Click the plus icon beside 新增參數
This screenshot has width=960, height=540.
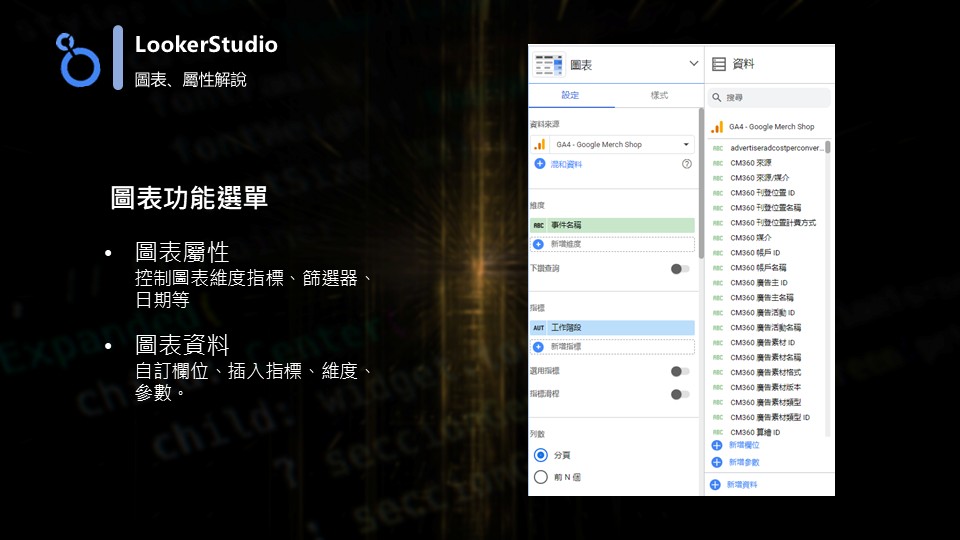tap(716, 462)
